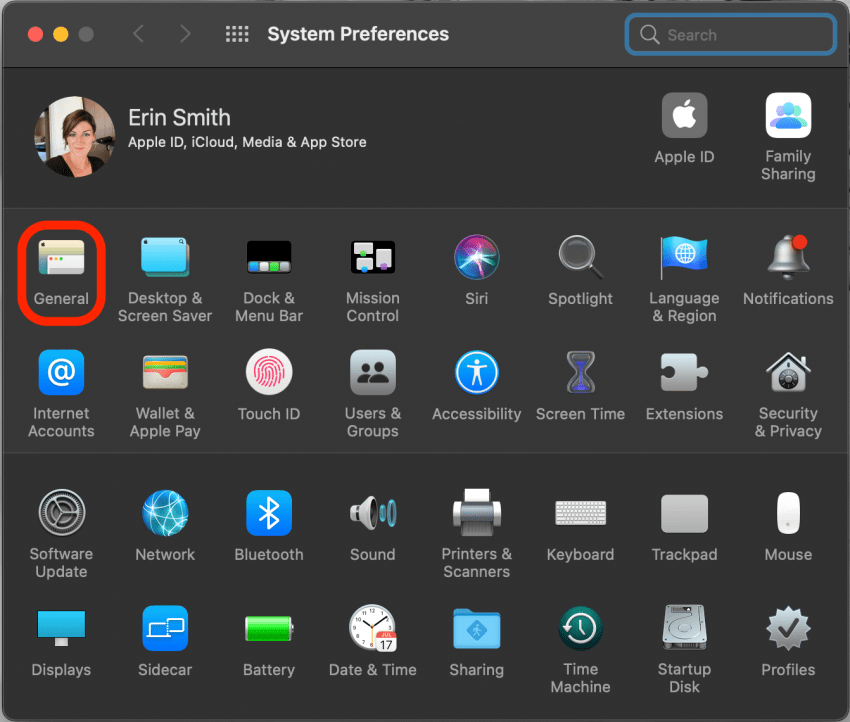This screenshot has width=850, height=722.
Task: Minimize the window with yellow button
Action: tap(61, 34)
